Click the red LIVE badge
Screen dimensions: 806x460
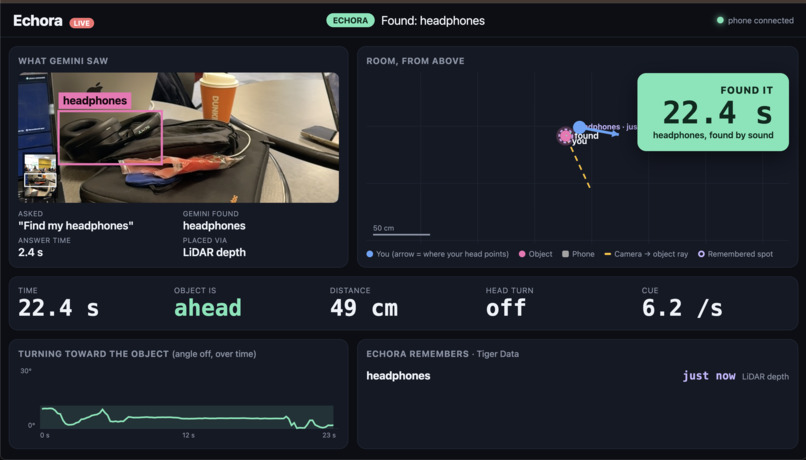coord(81,23)
